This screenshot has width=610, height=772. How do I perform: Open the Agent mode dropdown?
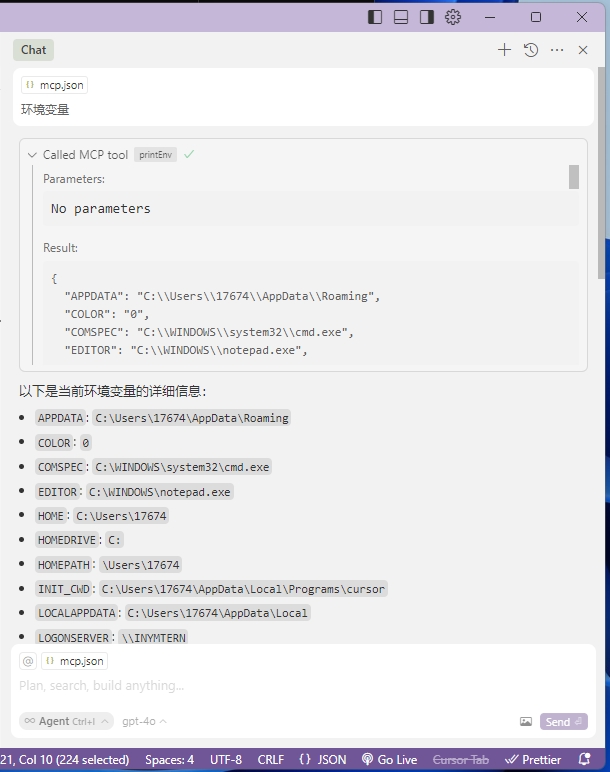coord(66,721)
